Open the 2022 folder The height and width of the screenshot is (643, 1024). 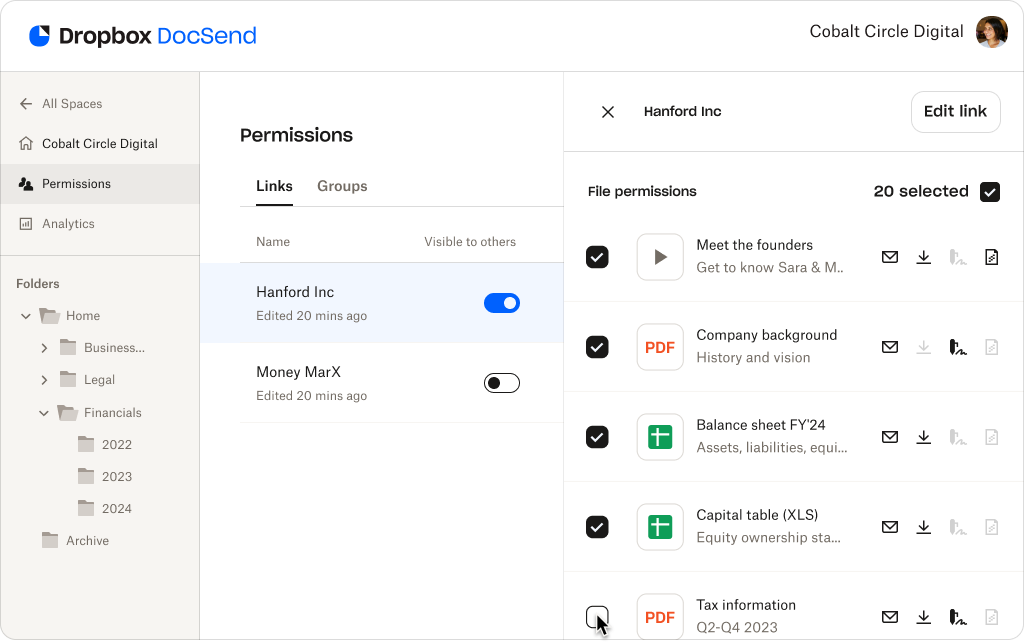tap(104, 445)
